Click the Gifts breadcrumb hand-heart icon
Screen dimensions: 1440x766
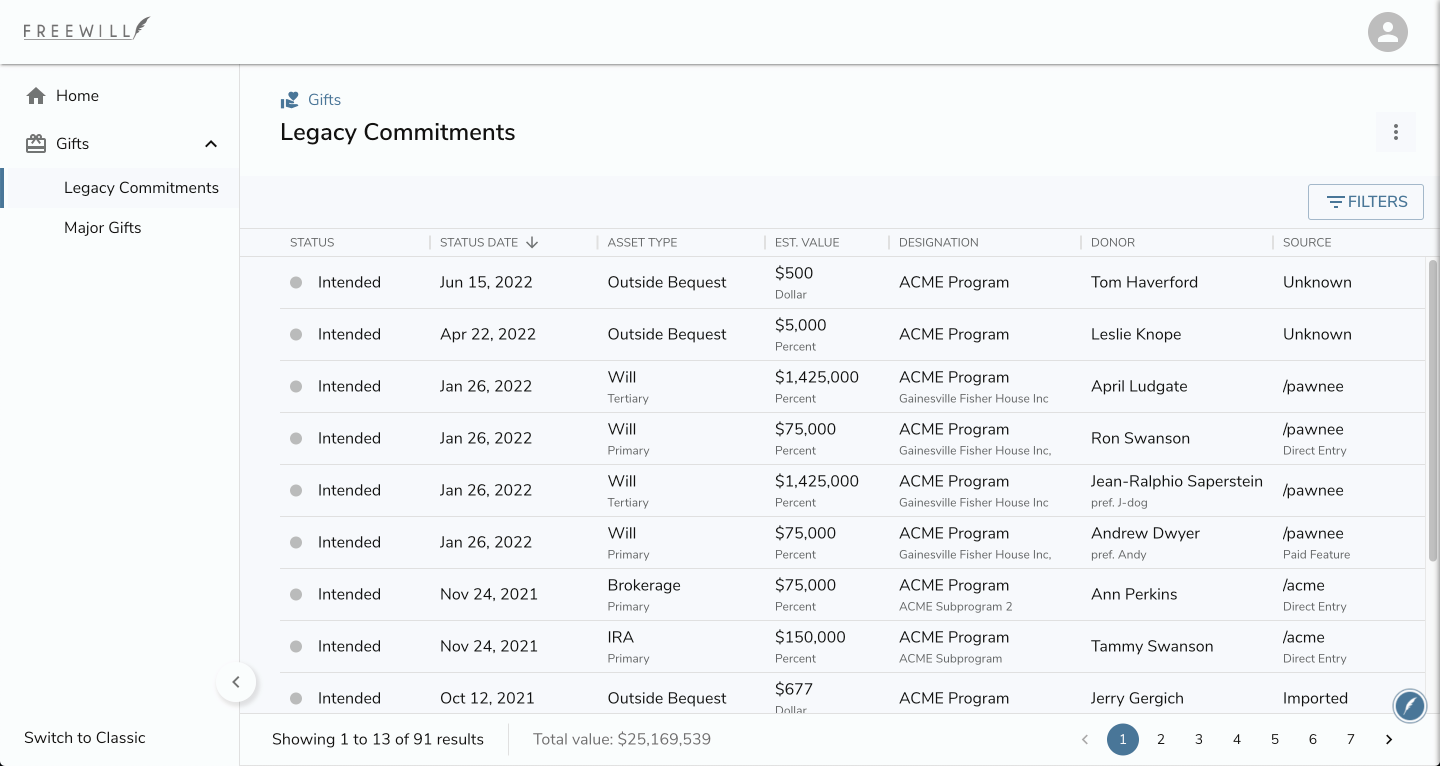(290, 100)
